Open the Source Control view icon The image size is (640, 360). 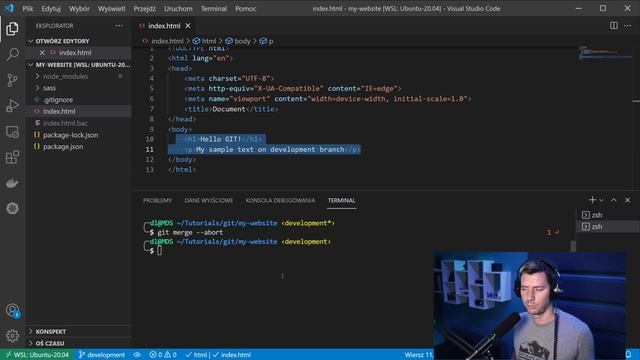[x=12, y=80]
